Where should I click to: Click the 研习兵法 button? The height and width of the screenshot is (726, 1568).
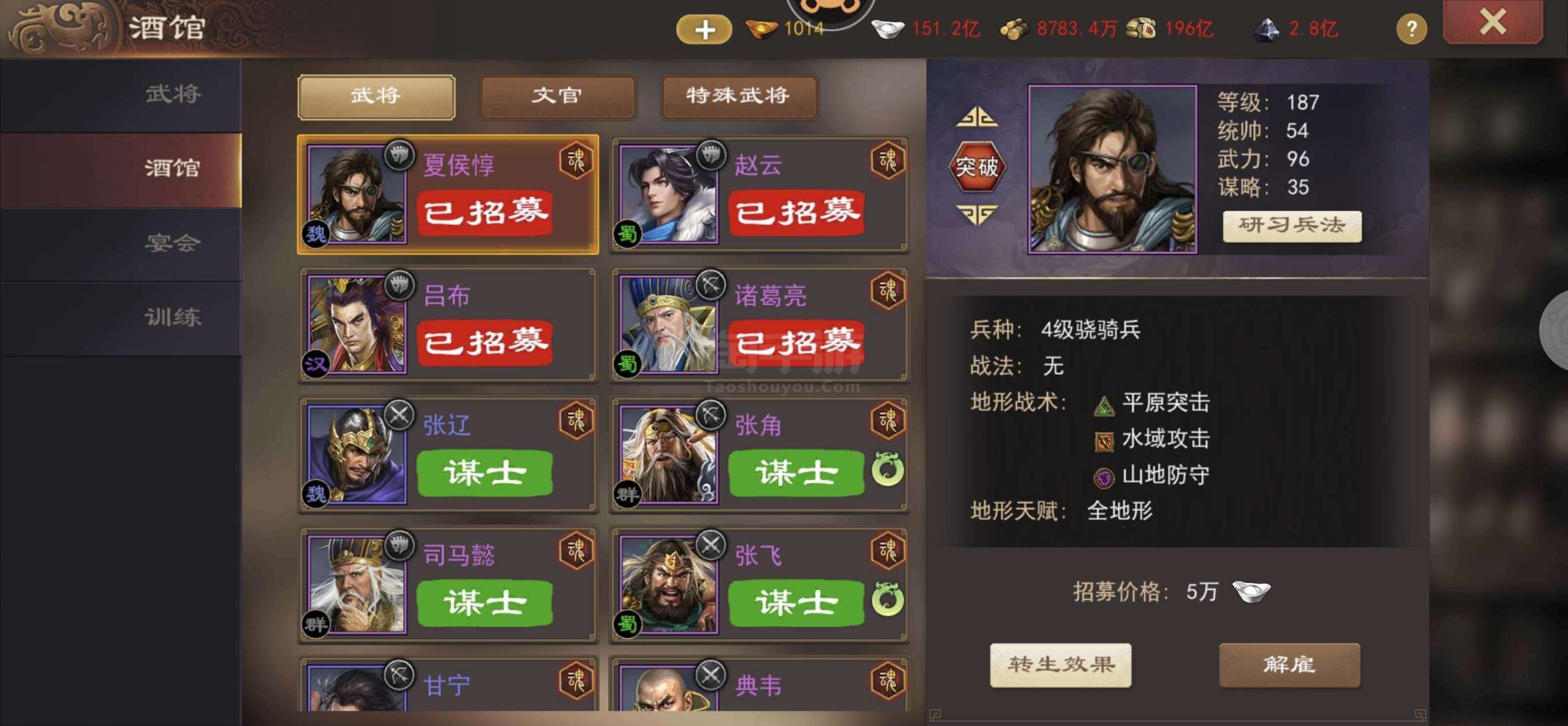(x=1292, y=226)
